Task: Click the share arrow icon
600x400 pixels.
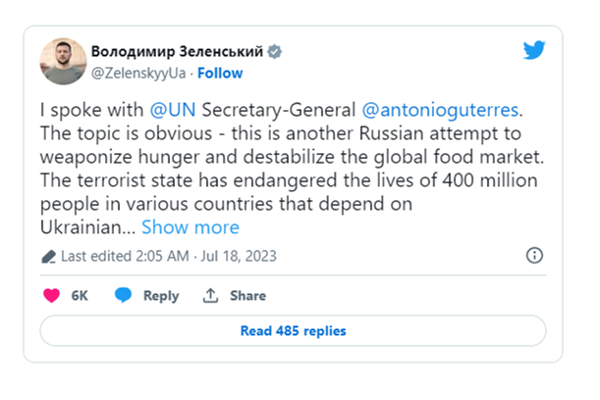Action: click(x=210, y=295)
